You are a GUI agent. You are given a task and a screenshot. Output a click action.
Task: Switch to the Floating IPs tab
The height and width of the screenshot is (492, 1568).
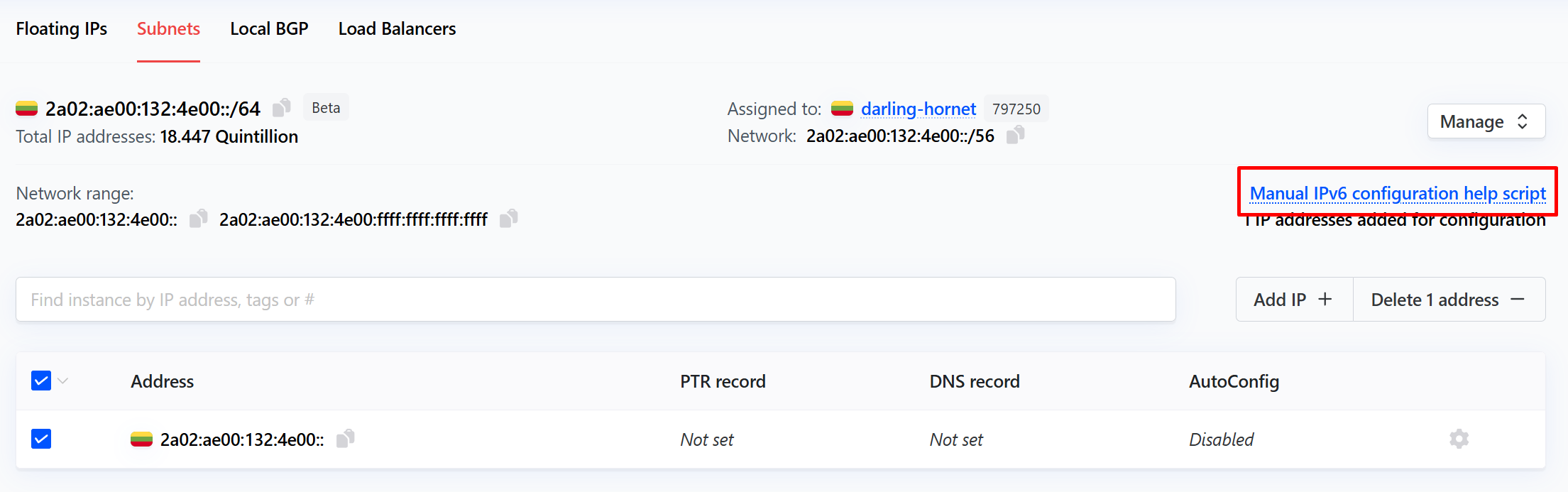tap(62, 29)
